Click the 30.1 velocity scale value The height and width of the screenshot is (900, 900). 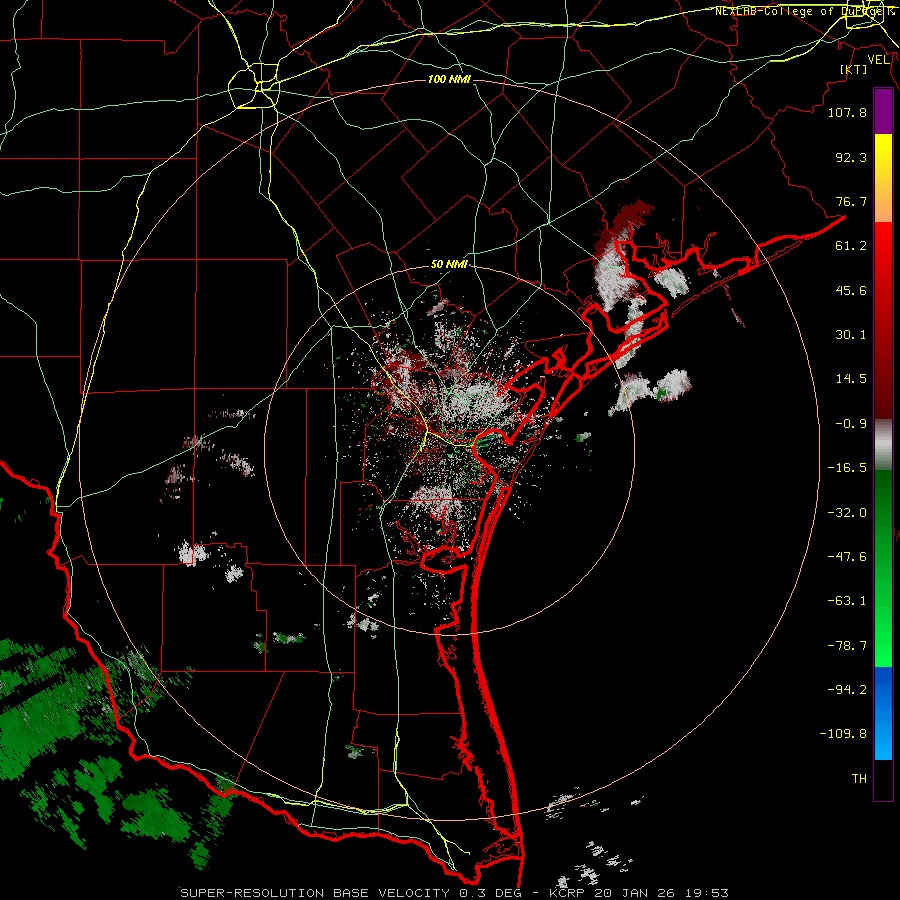coord(851,335)
